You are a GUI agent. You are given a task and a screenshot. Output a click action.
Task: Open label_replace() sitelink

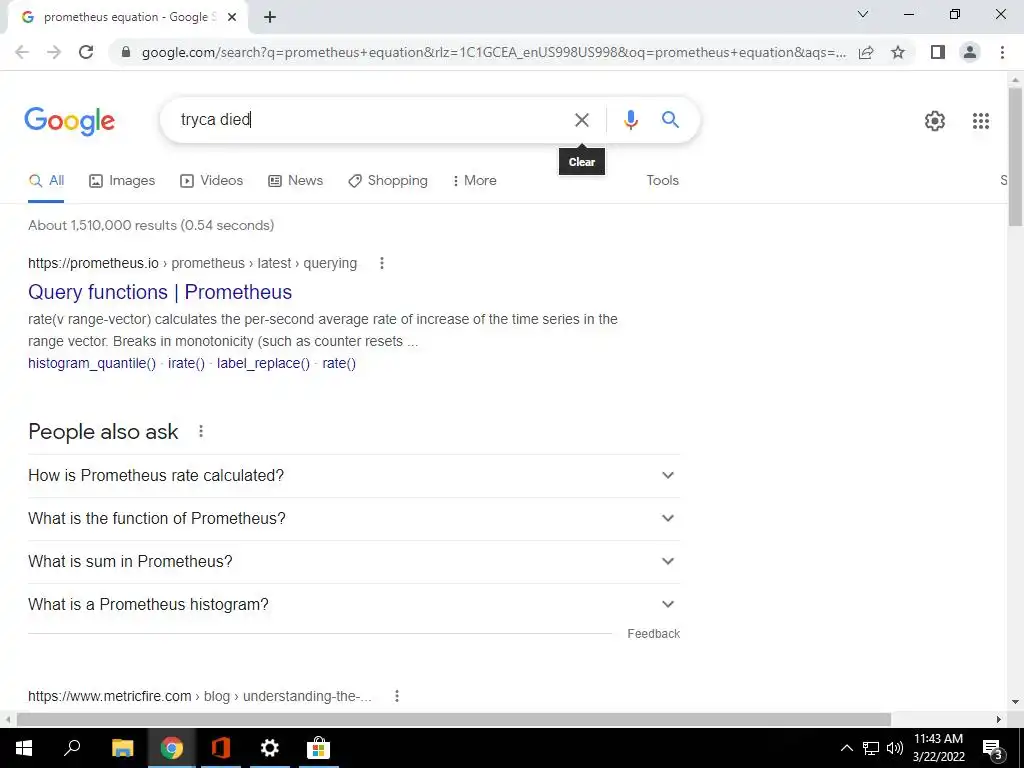(x=263, y=364)
